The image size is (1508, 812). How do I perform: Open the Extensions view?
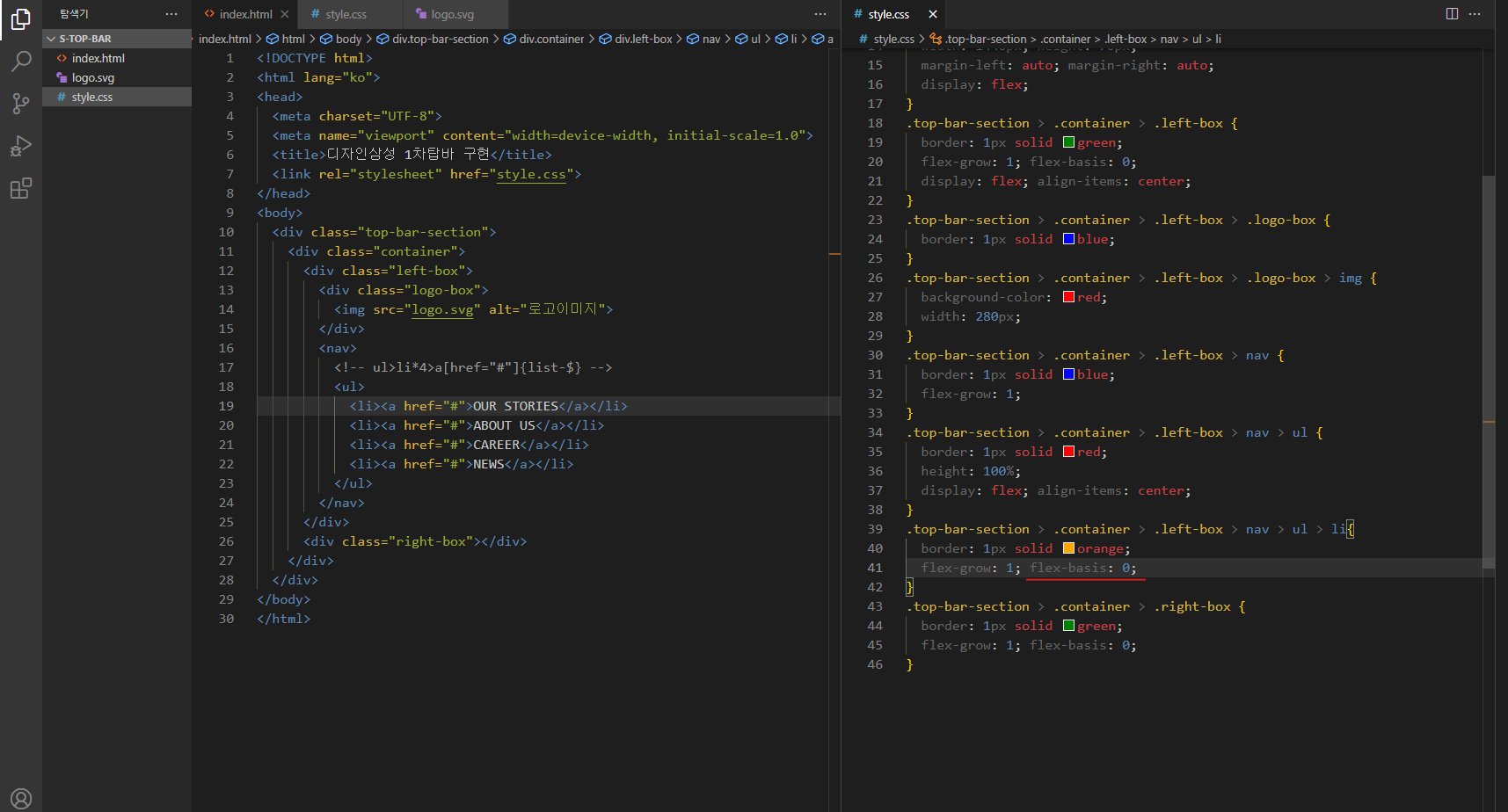pos(21,188)
